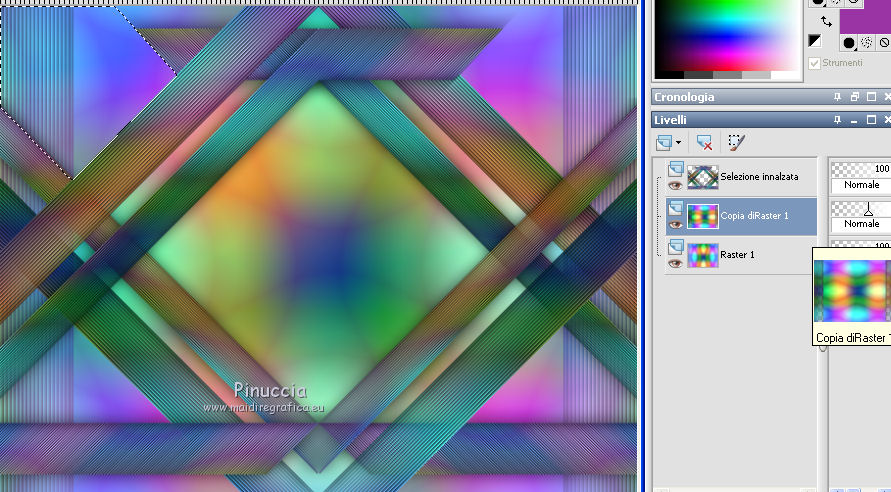Click the Cronologia panel title
The height and width of the screenshot is (492, 891).
pos(684,97)
